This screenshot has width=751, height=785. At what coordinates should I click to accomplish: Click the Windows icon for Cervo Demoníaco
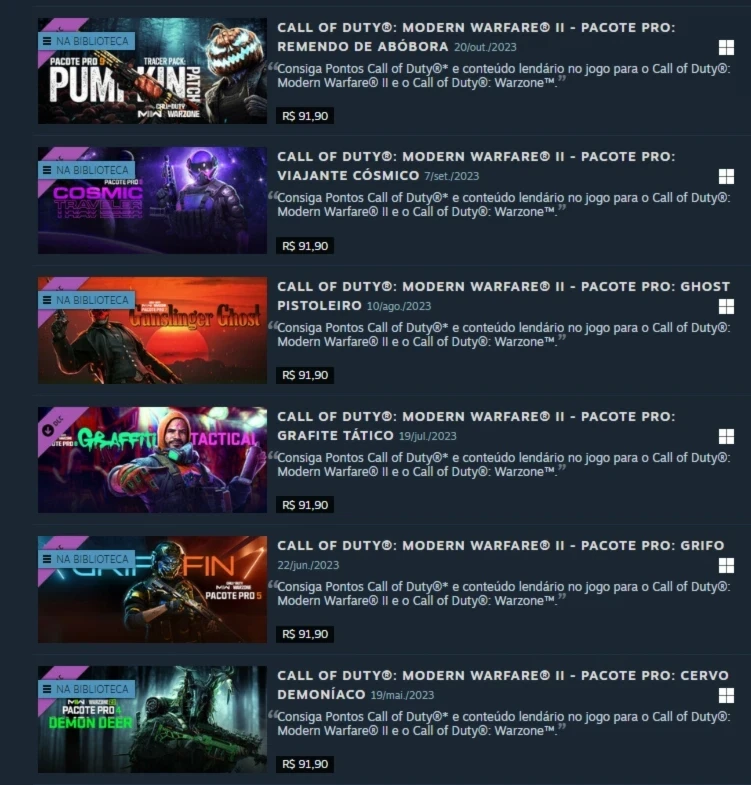[726, 695]
